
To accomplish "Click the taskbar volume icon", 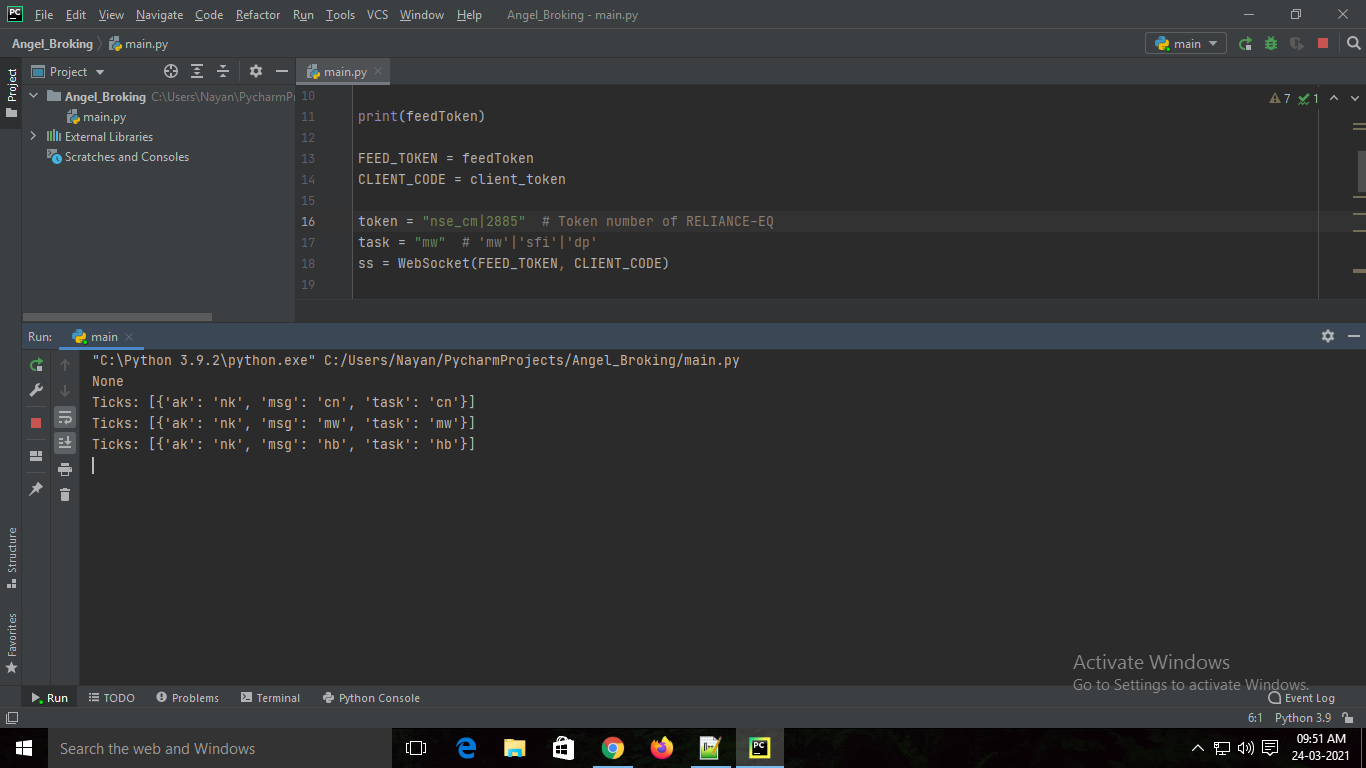I will (x=1246, y=748).
